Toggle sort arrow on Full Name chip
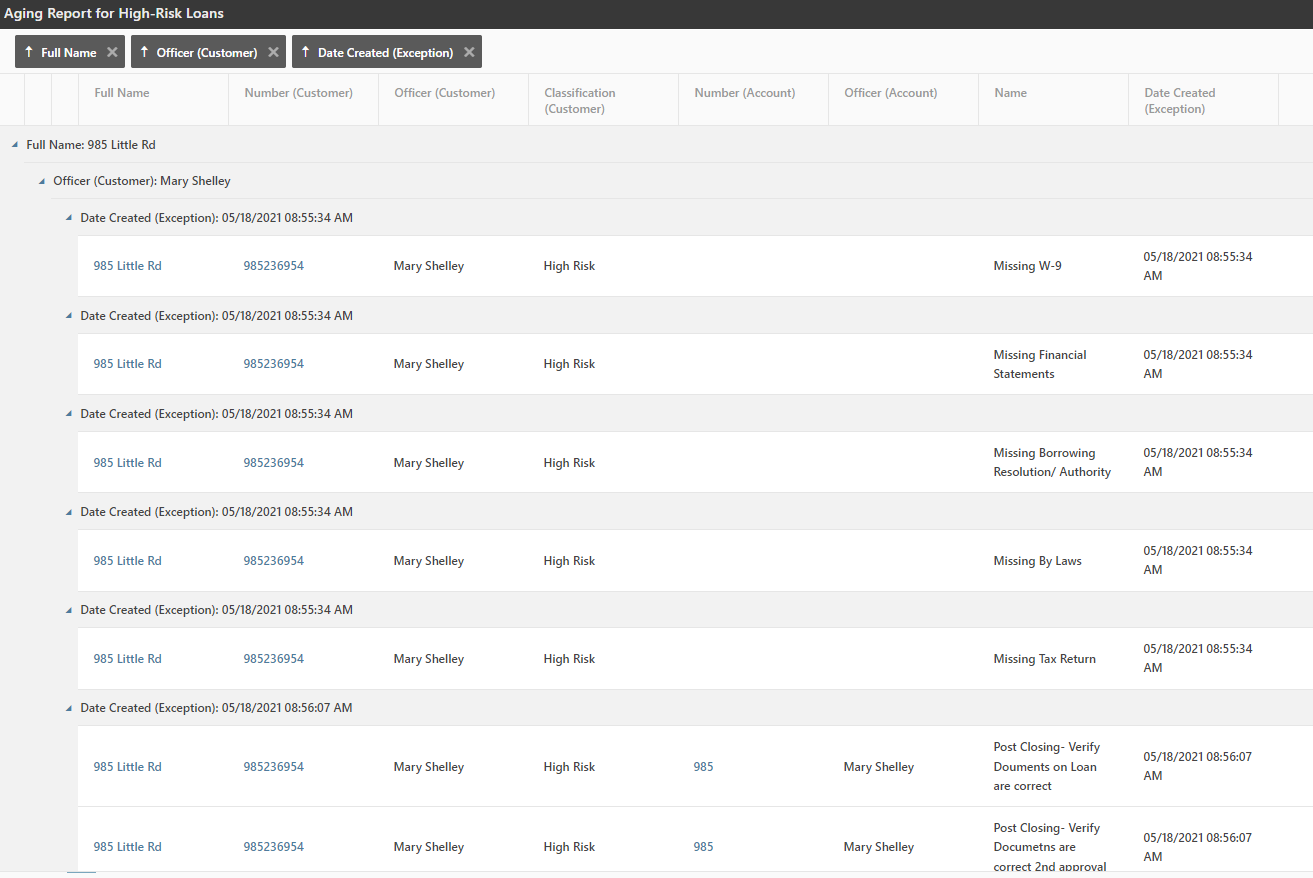The width and height of the screenshot is (1313, 878). pyautogui.click(x=29, y=52)
